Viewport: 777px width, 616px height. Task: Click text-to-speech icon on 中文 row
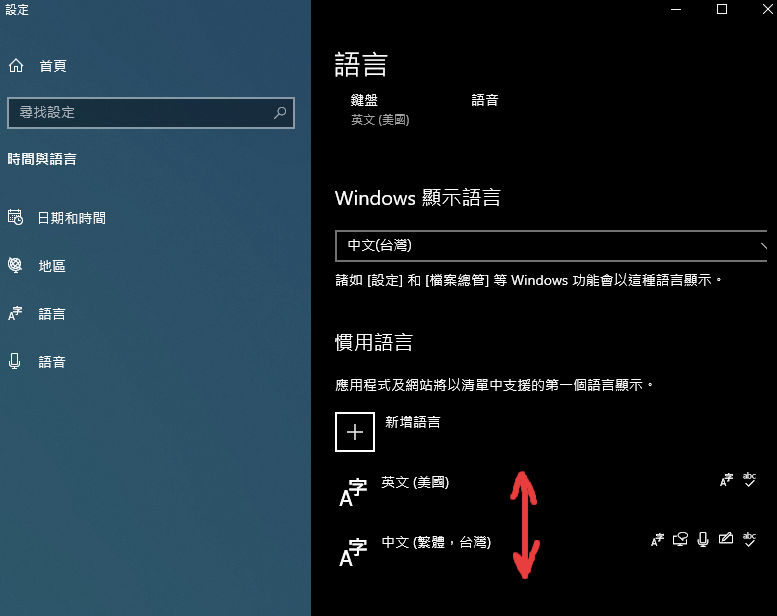[x=680, y=540]
